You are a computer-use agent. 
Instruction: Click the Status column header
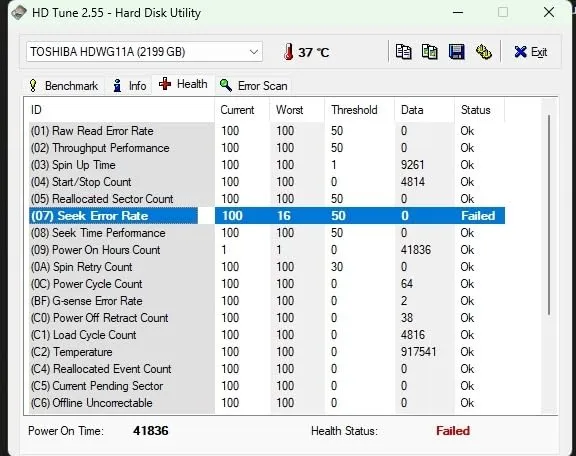(x=479, y=110)
